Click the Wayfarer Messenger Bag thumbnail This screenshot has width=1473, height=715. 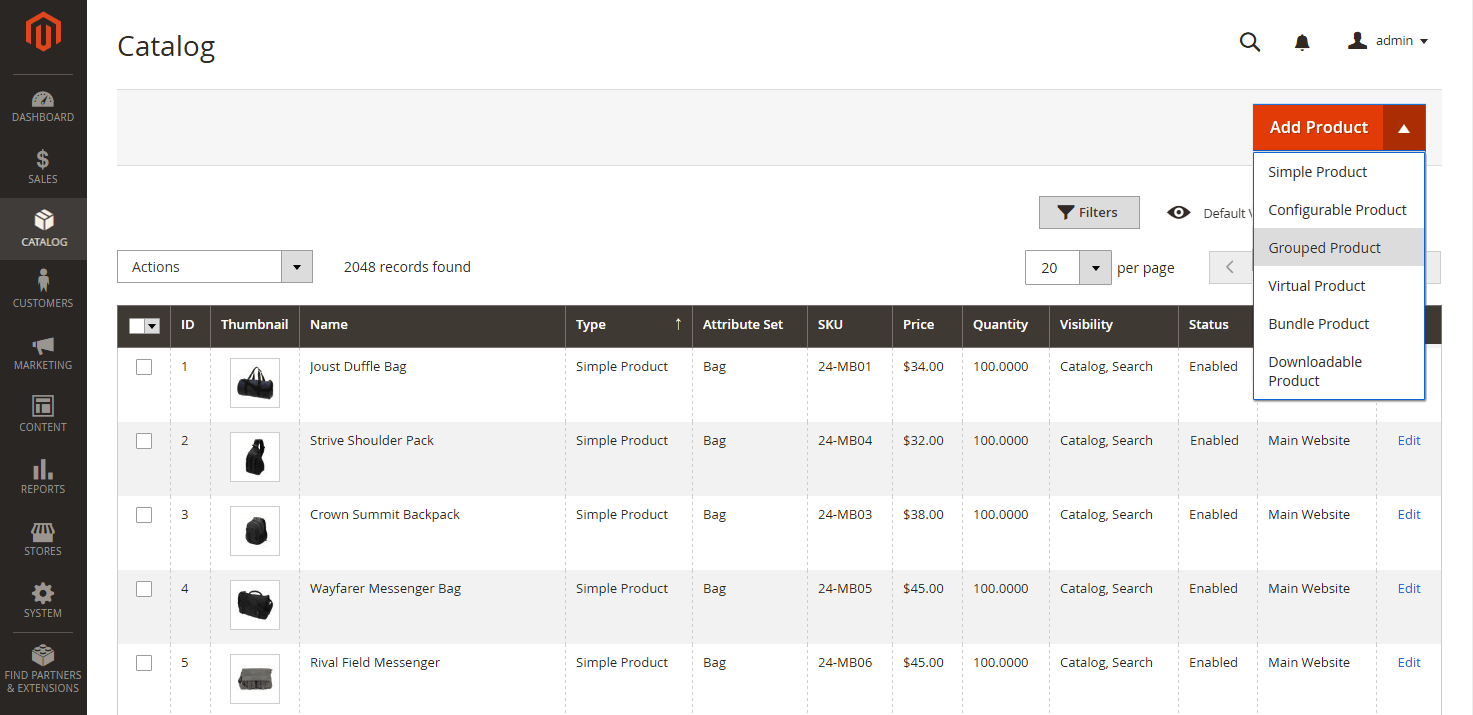[x=254, y=604]
